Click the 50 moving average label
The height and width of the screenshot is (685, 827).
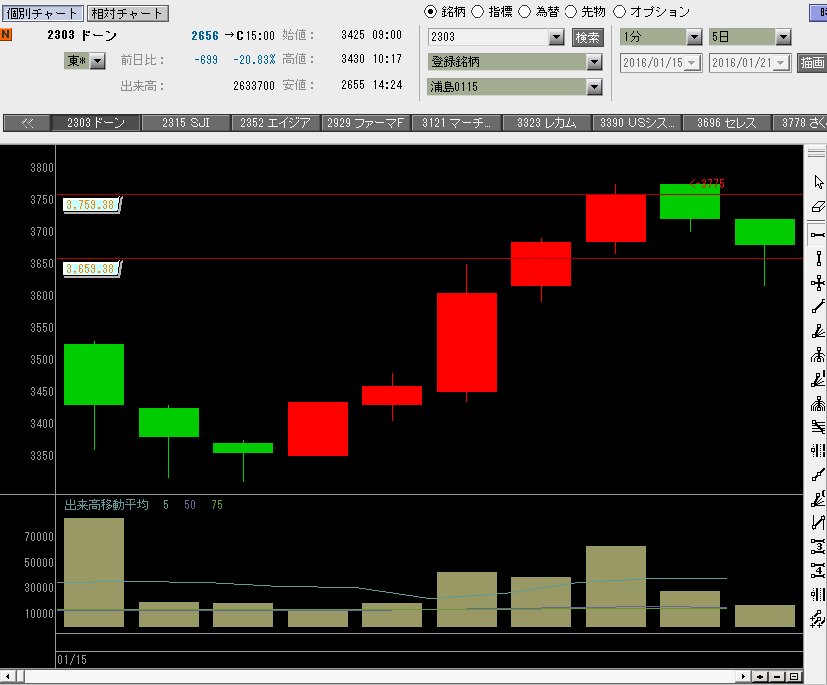[190, 505]
